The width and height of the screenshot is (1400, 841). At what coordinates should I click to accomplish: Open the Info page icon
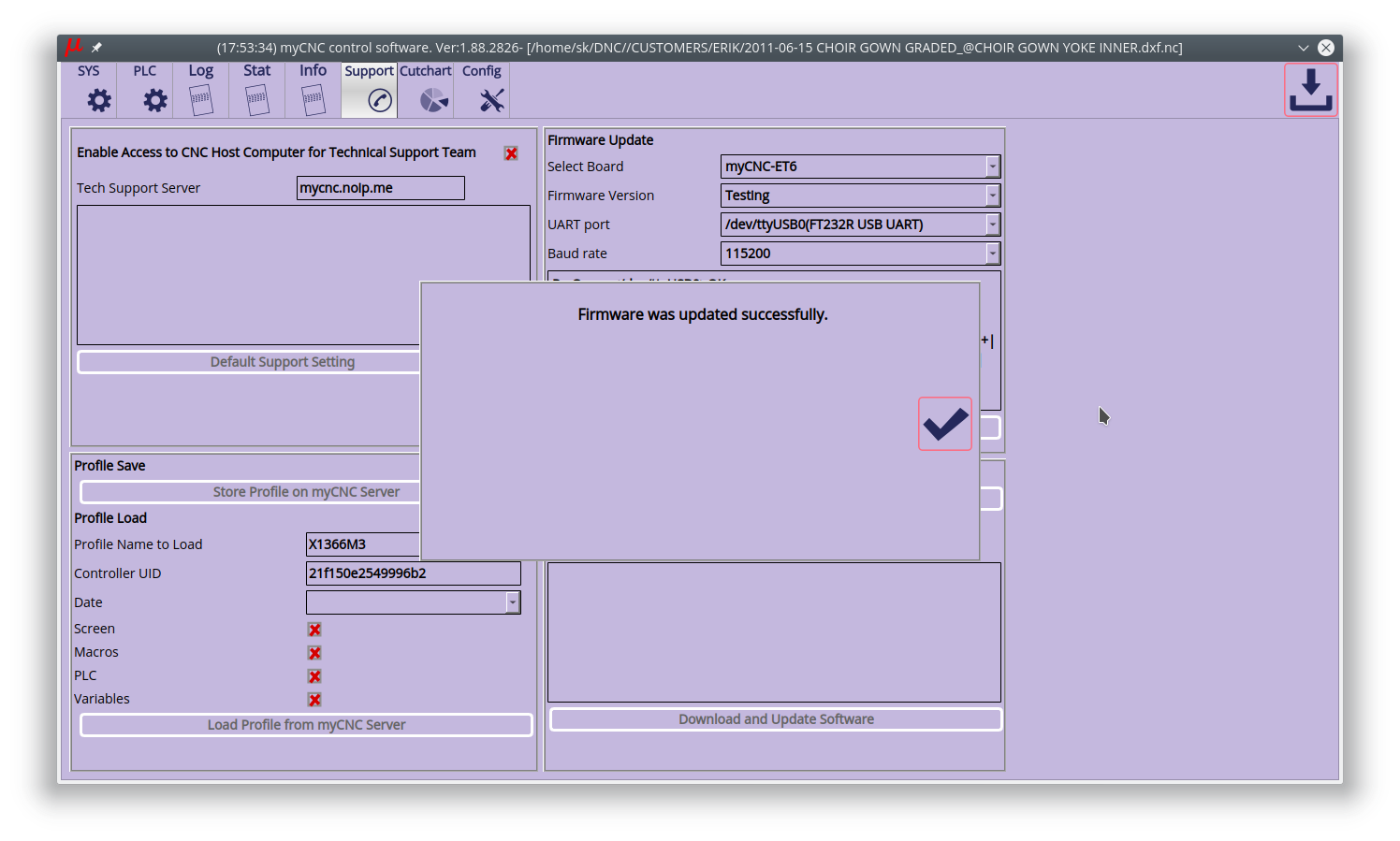click(314, 99)
